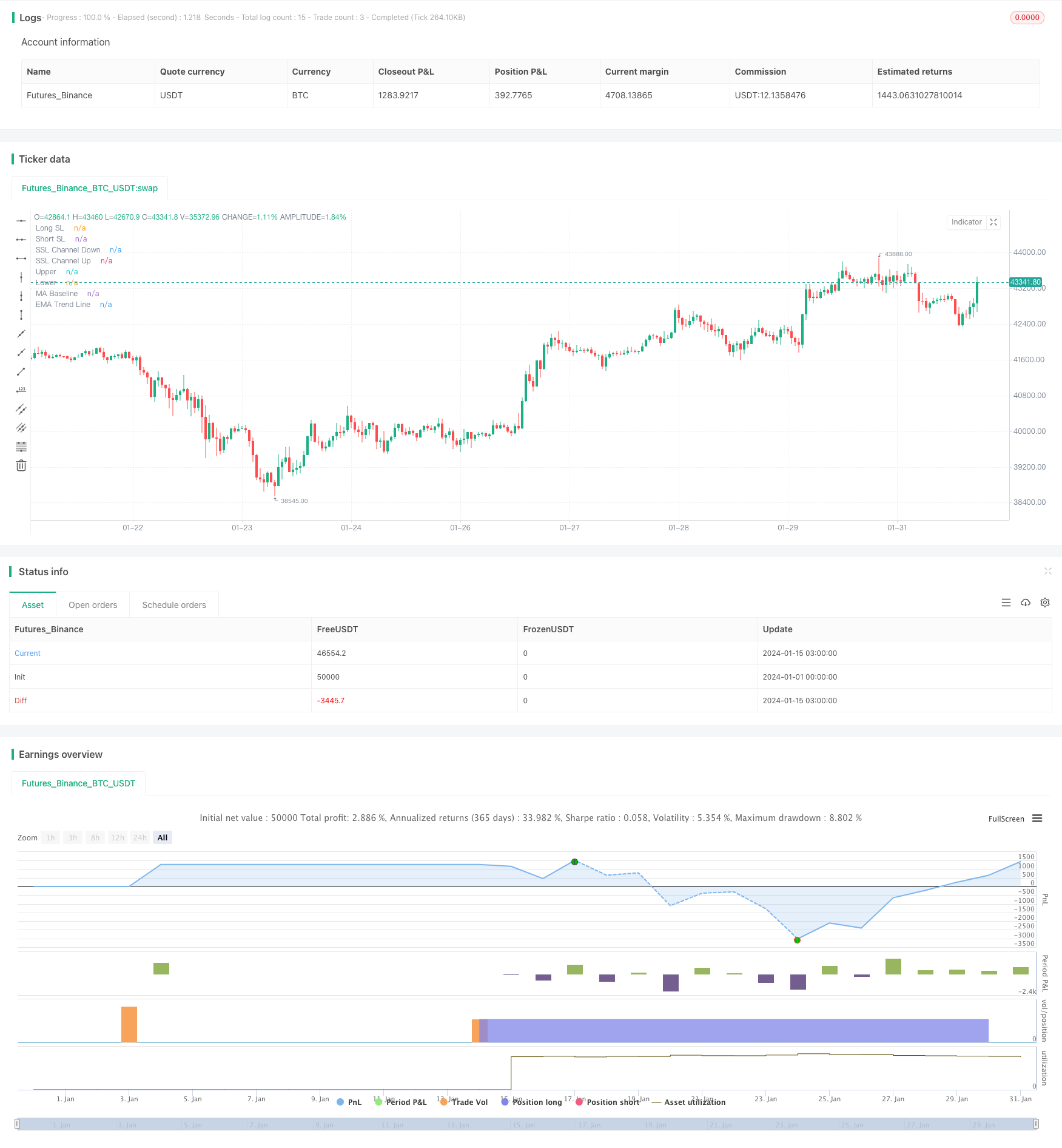Screen dimensions: 1062x1148
Task: Click the Diff row label
Action: [x=21, y=701]
